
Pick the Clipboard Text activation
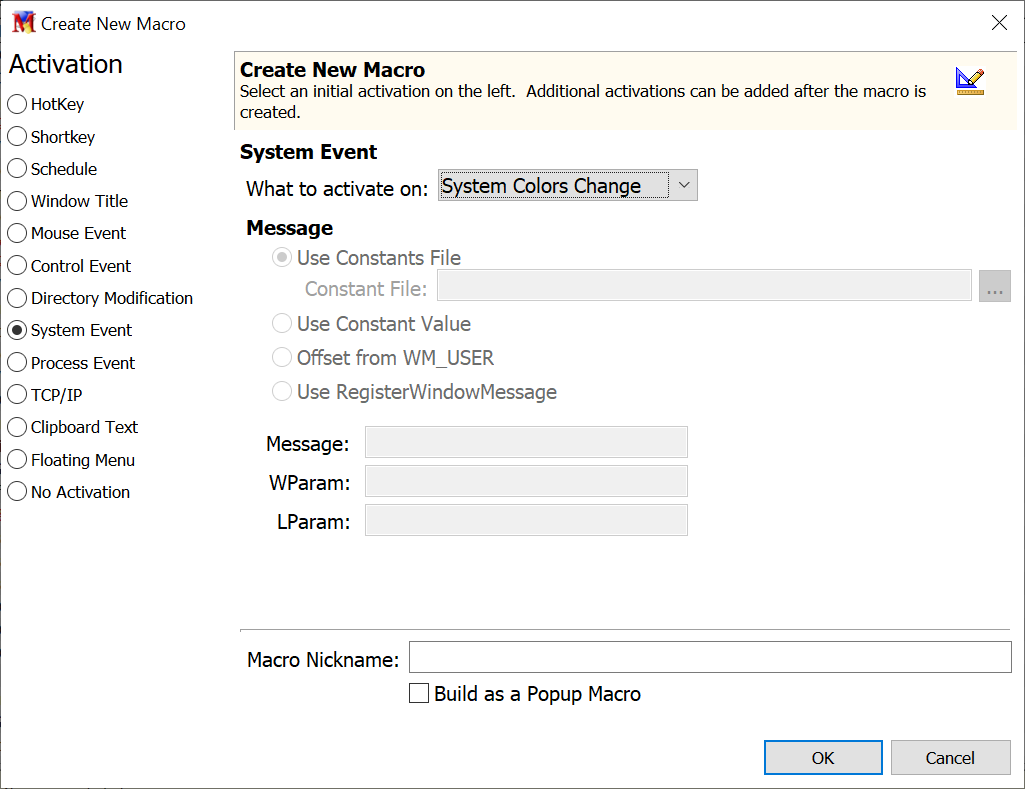[17, 427]
